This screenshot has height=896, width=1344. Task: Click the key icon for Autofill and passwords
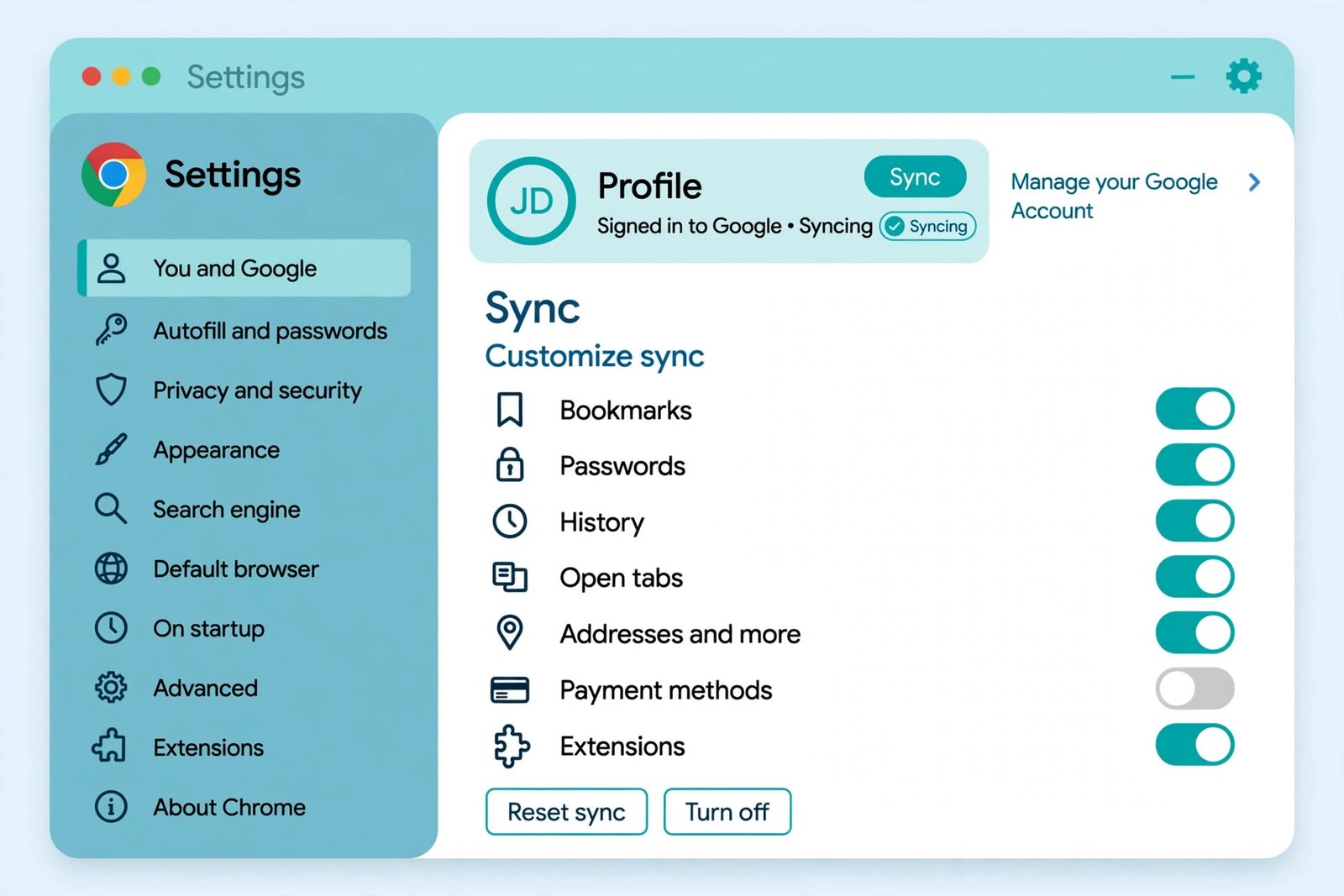(x=111, y=330)
